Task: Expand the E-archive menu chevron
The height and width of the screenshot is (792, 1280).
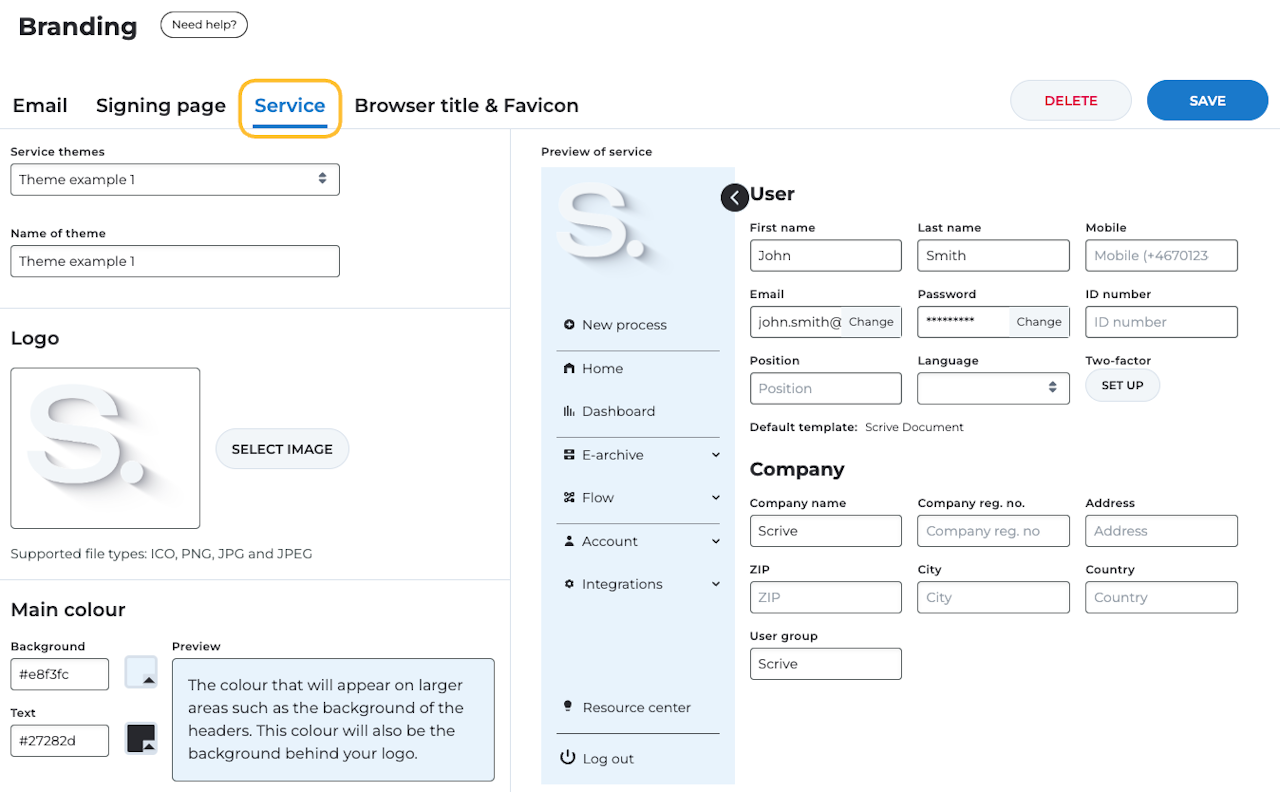Action: (x=716, y=455)
